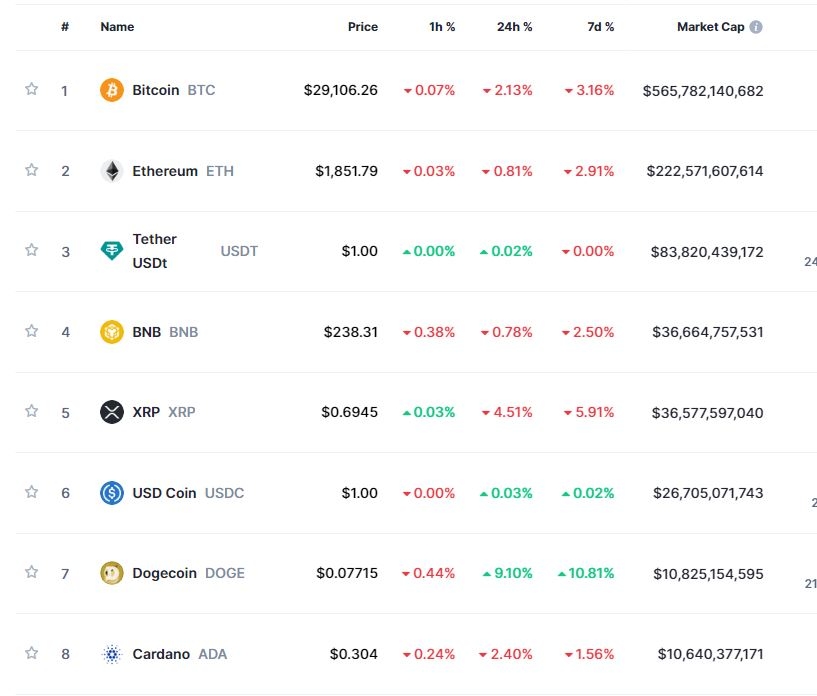
Task: Open the Cardano name link
Action: pyautogui.click(x=160, y=654)
